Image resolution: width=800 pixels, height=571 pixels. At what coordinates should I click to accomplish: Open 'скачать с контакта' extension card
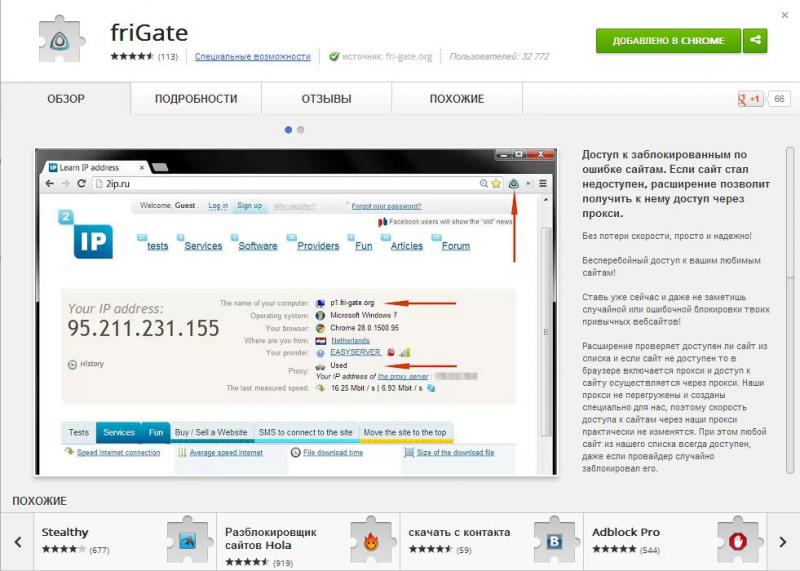pos(492,542)
